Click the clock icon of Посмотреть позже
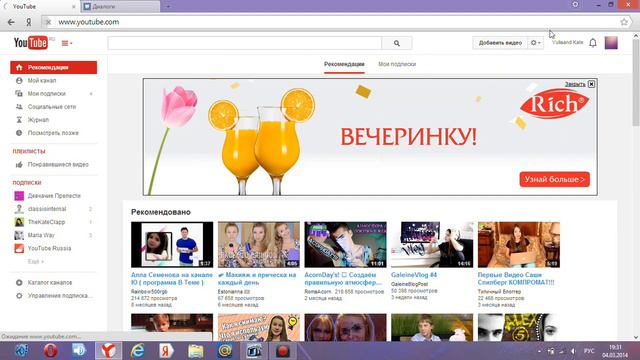Image resolution: width=640 pixels, height=360 pixels. coord(19,133)
